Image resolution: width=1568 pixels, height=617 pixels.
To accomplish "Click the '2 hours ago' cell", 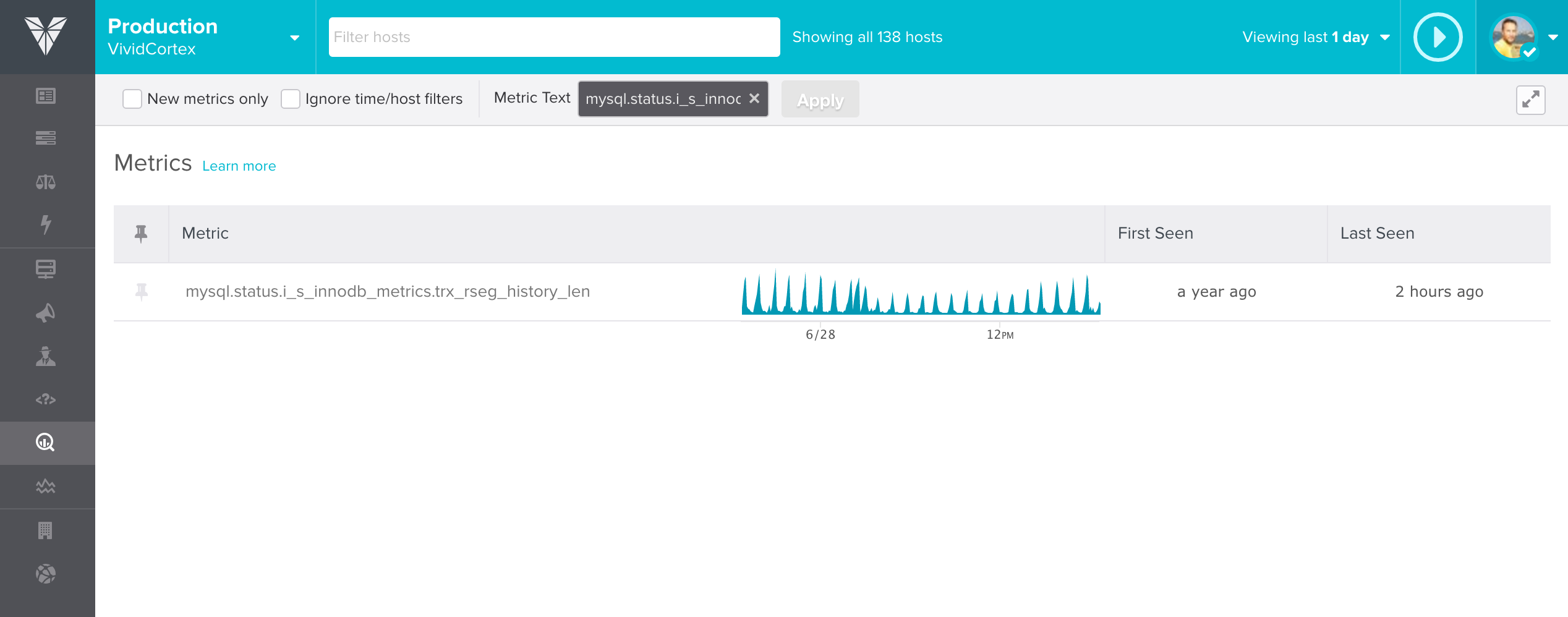I will pos(1439,291).
